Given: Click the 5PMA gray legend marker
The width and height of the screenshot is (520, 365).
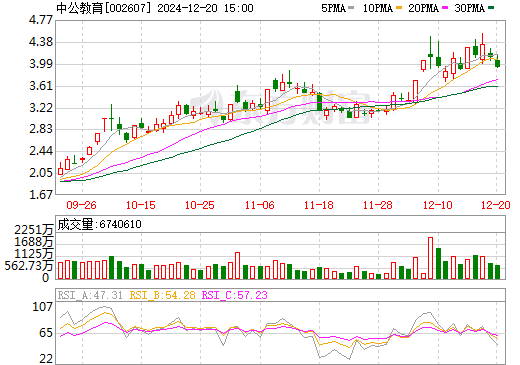Looking at the screenshot, I should point(351,8).
